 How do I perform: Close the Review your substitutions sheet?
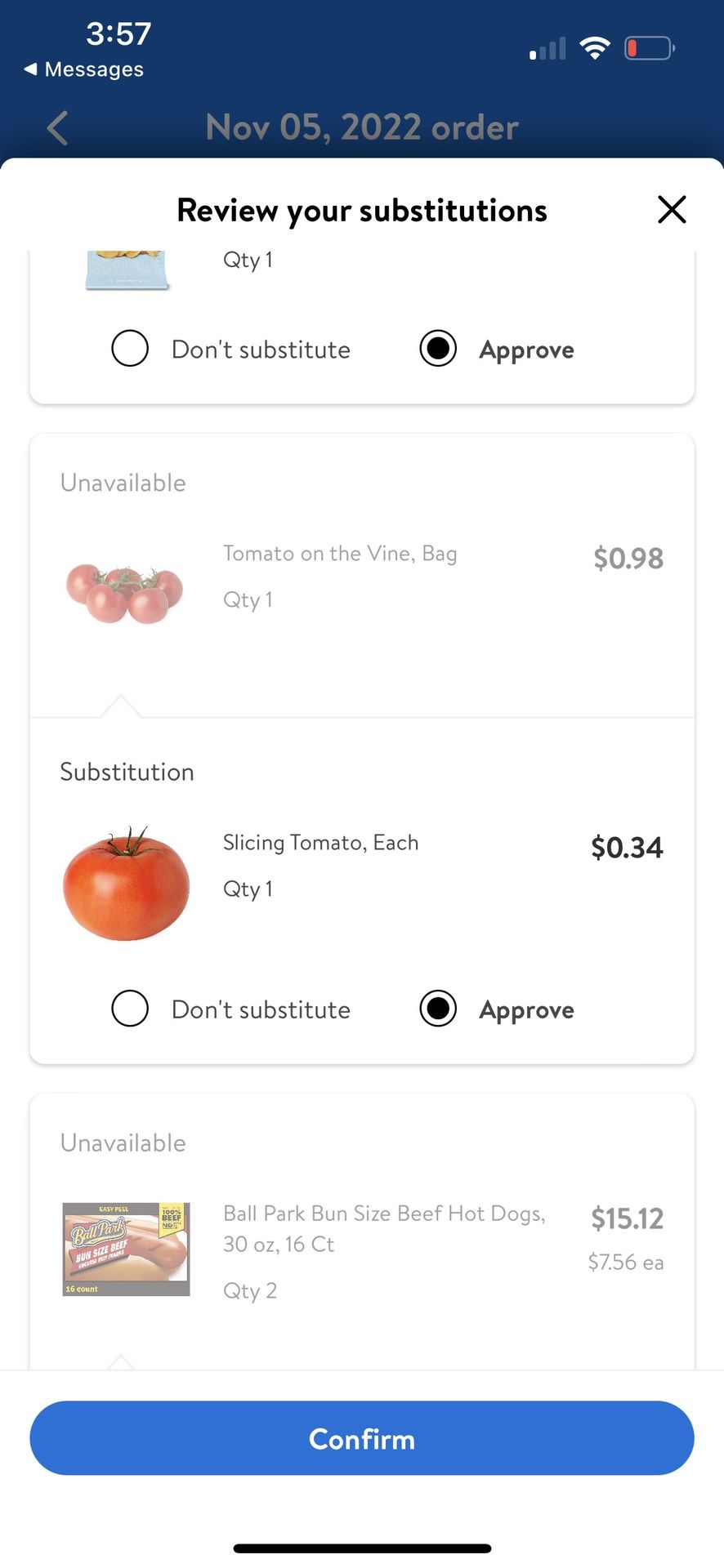[x=672, y=210]
